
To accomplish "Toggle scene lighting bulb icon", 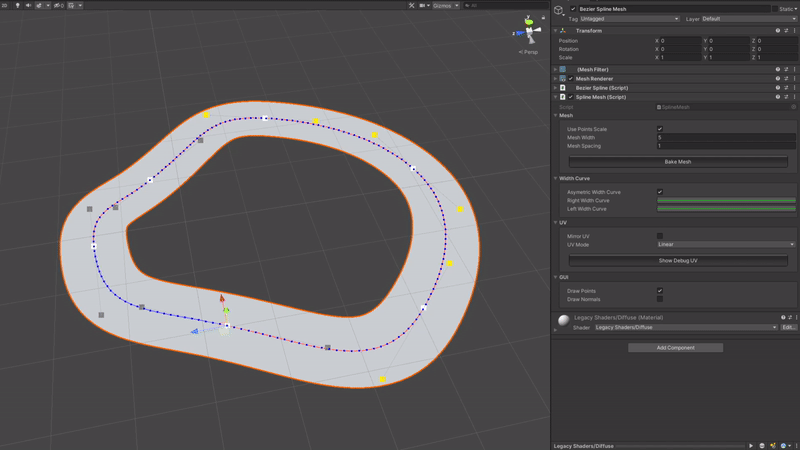I will click(x=17, y=5).
